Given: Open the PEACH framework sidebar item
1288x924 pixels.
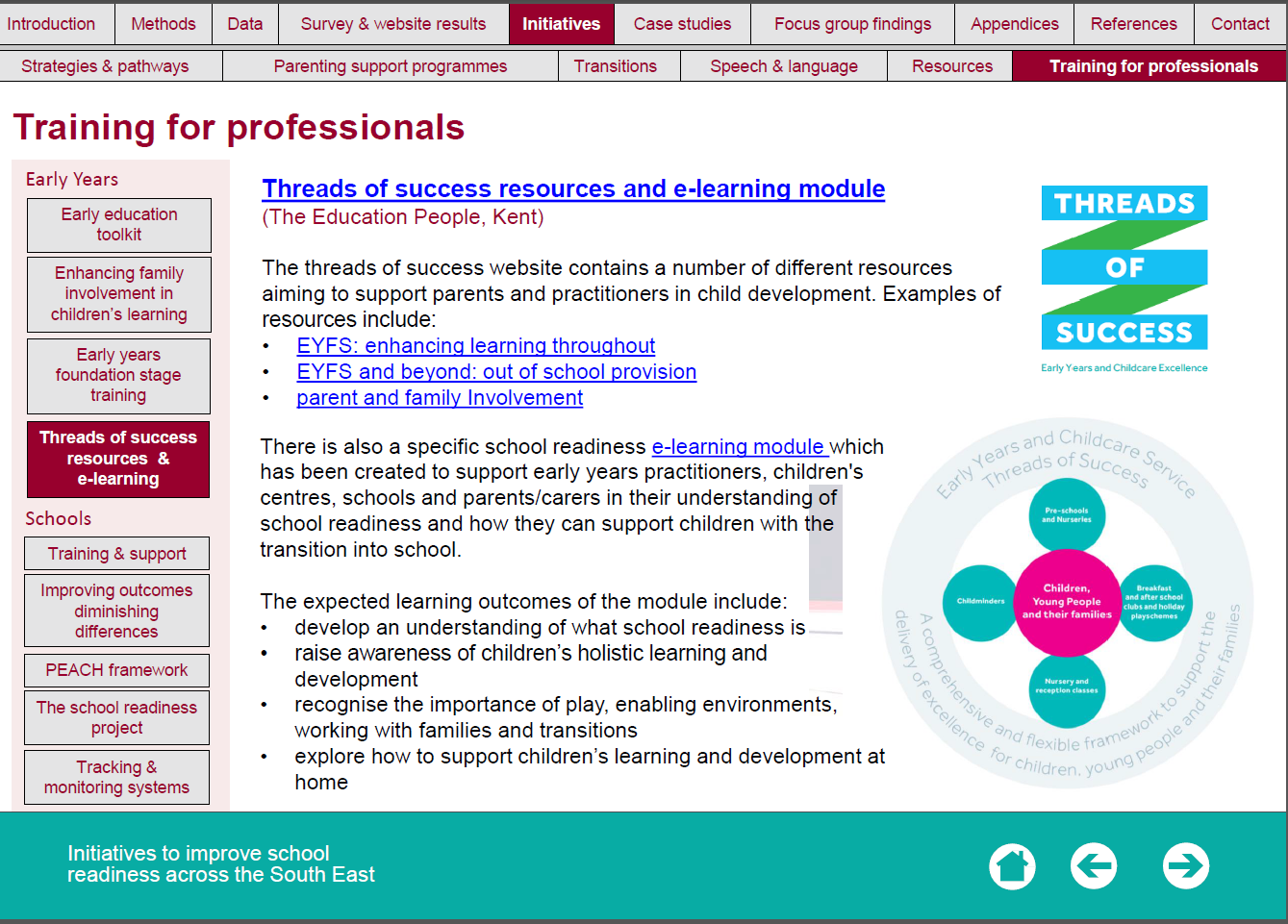Looking at the screenshot, I should tap(116, 670).
